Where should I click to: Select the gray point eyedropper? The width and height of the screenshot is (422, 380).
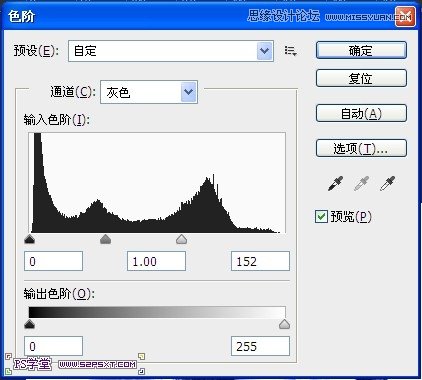[x=361, y=183]
